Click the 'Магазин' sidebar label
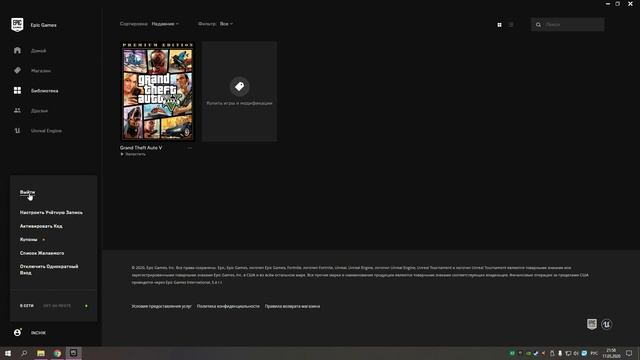Screen dimensions: 640x360 41,71
